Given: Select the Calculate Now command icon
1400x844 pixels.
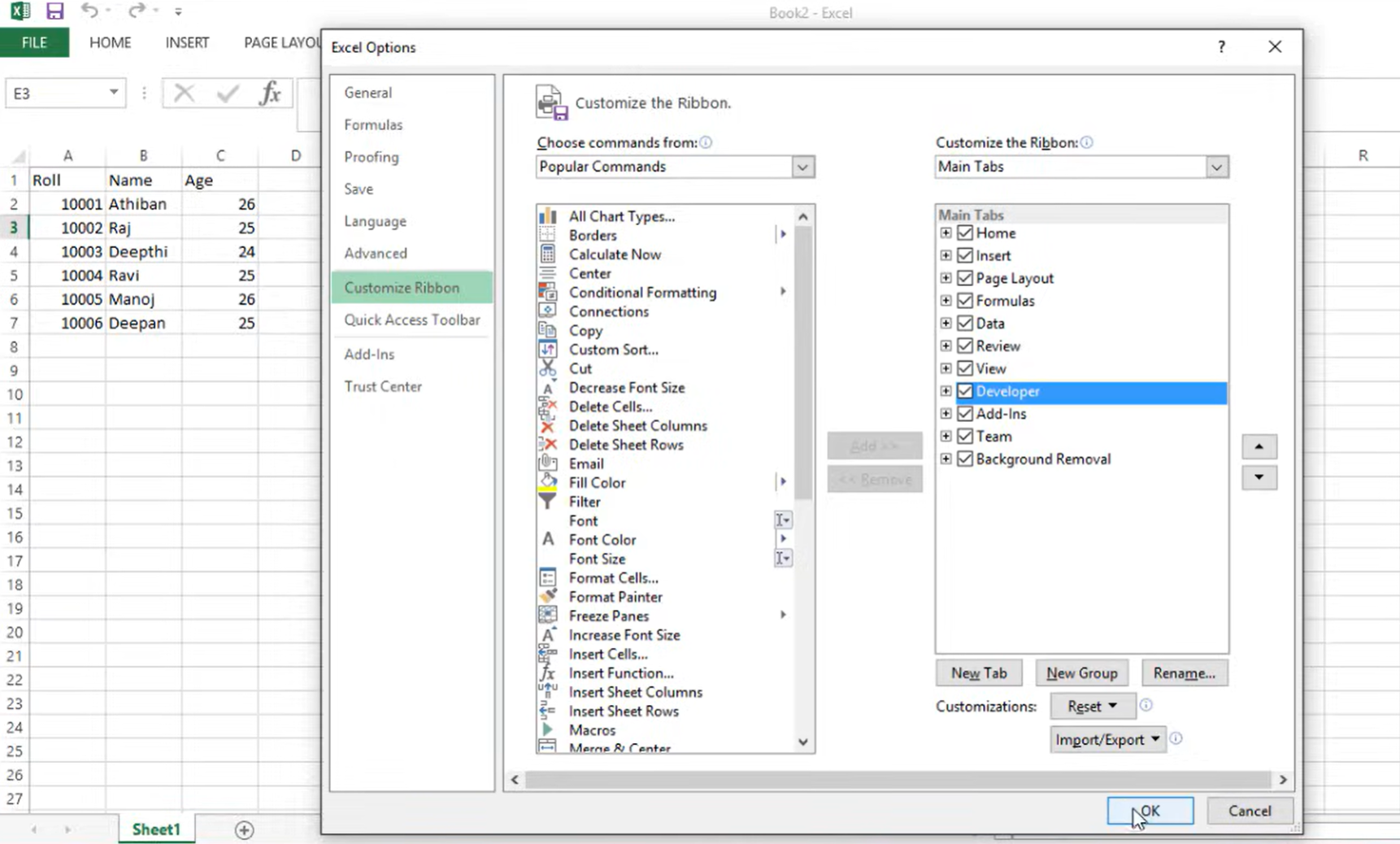Looking at the screenshot, I should (548, 254).
